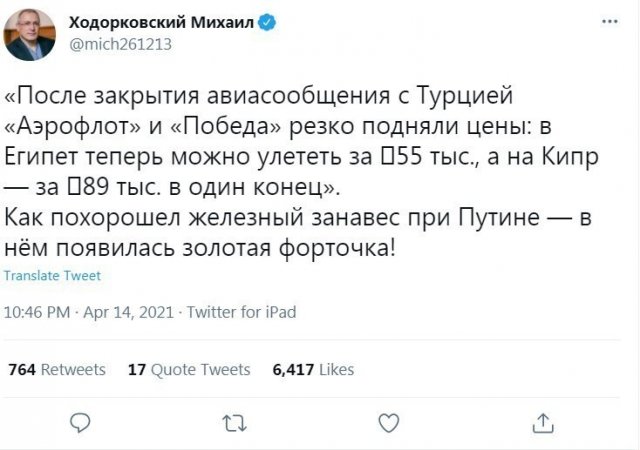Reply to the tweet via speech bubble icon
This screenshot has height=450, width=640.
pos(82,423)
